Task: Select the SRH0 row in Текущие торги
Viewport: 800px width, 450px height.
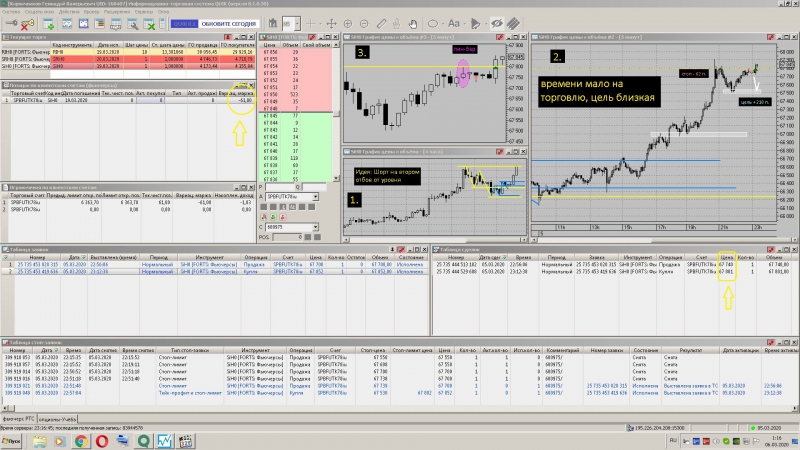Action: click(128, 59)
